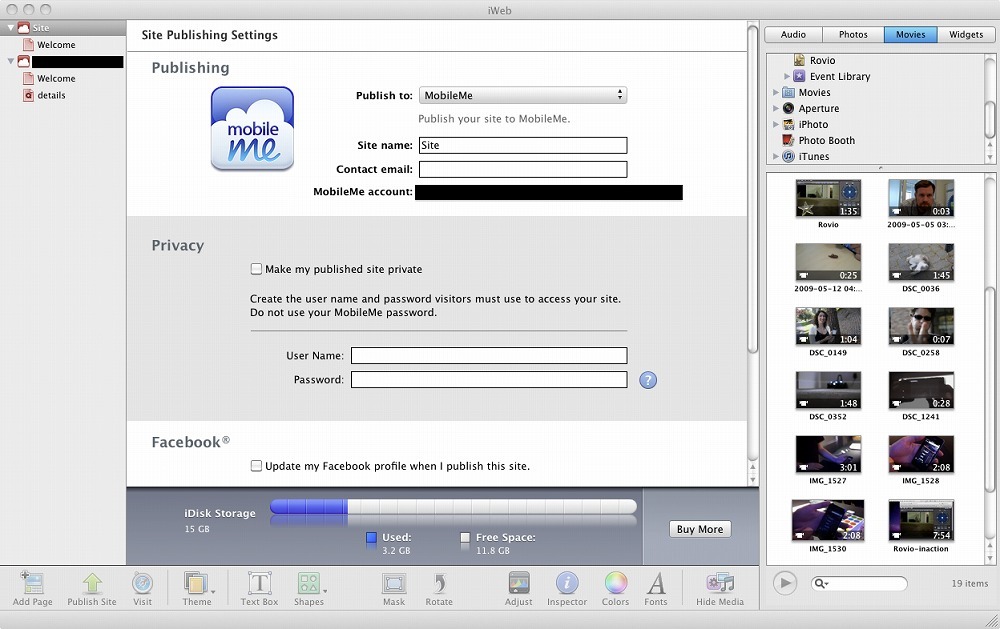Click the white Free Space legend swatch
The height and width of the screenshot is (629, 1000).
(466, 538)
